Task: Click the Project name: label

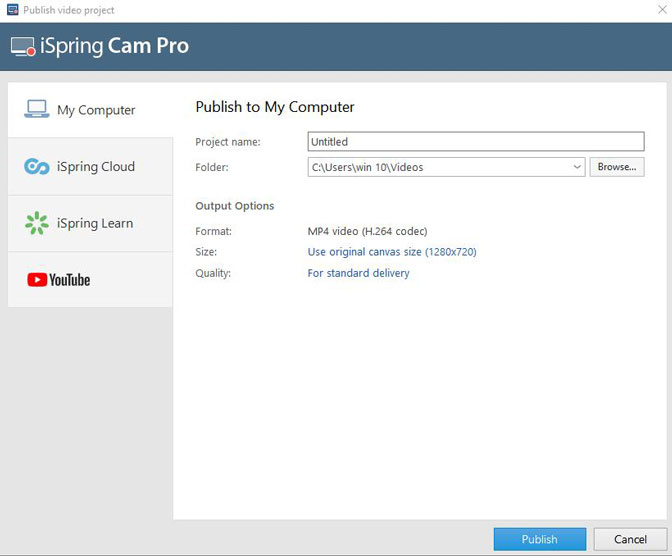Action: pos(228,142)
